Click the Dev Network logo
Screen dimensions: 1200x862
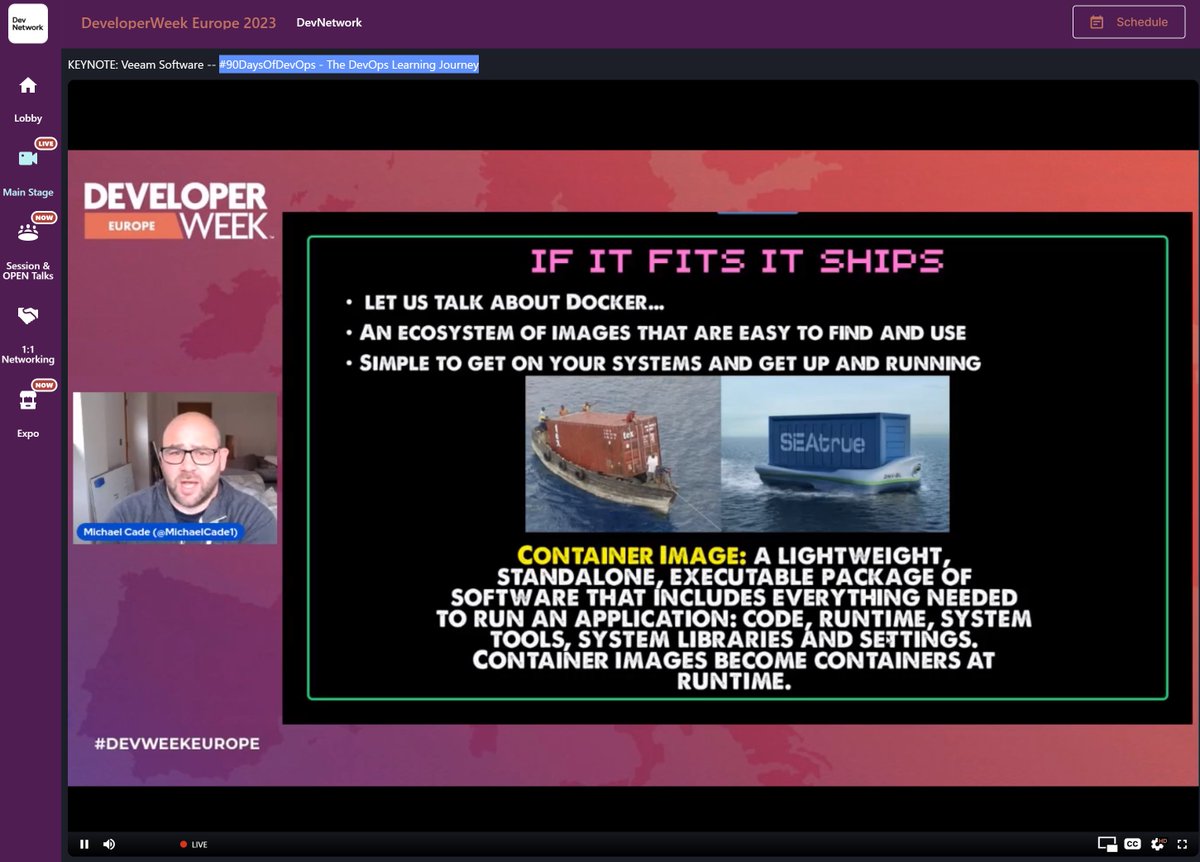28,22
